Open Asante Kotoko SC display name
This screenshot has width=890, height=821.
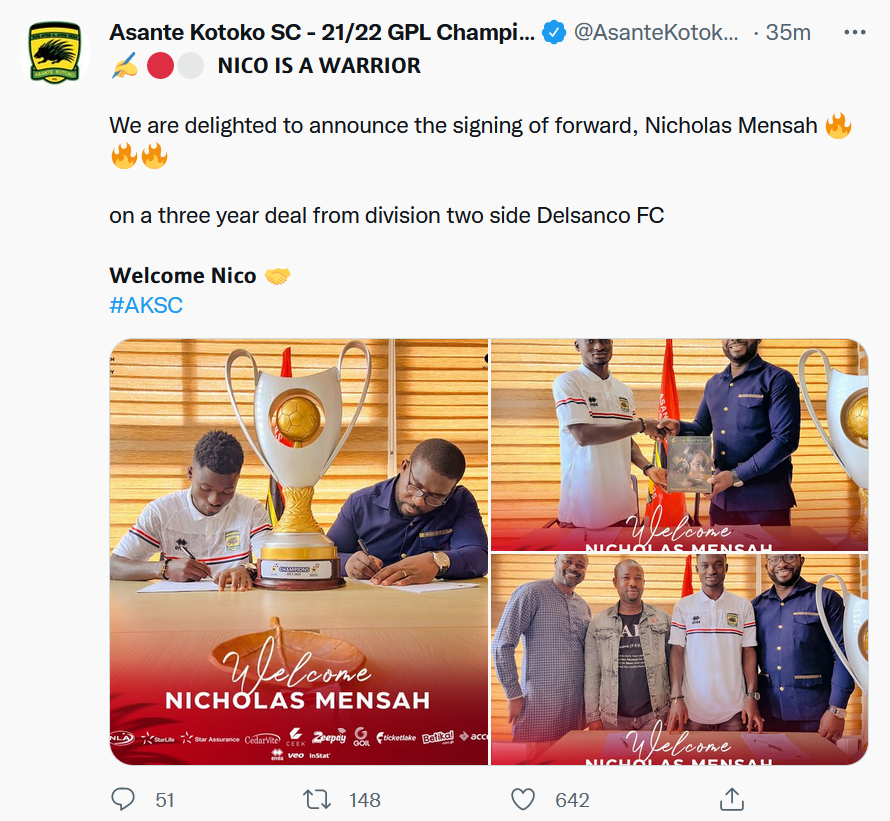pos(322,33)
